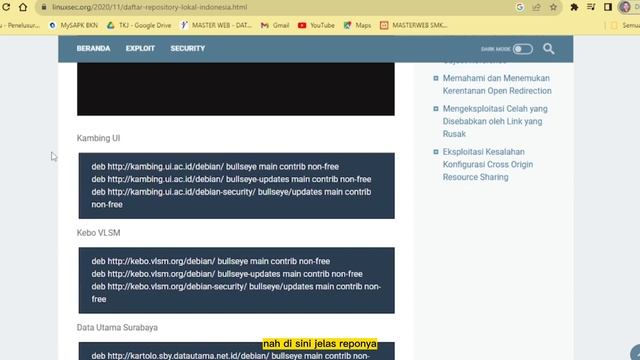640x360 pixels.
Task: Click the site lock icon in address bar
Action: coord(44,7)
